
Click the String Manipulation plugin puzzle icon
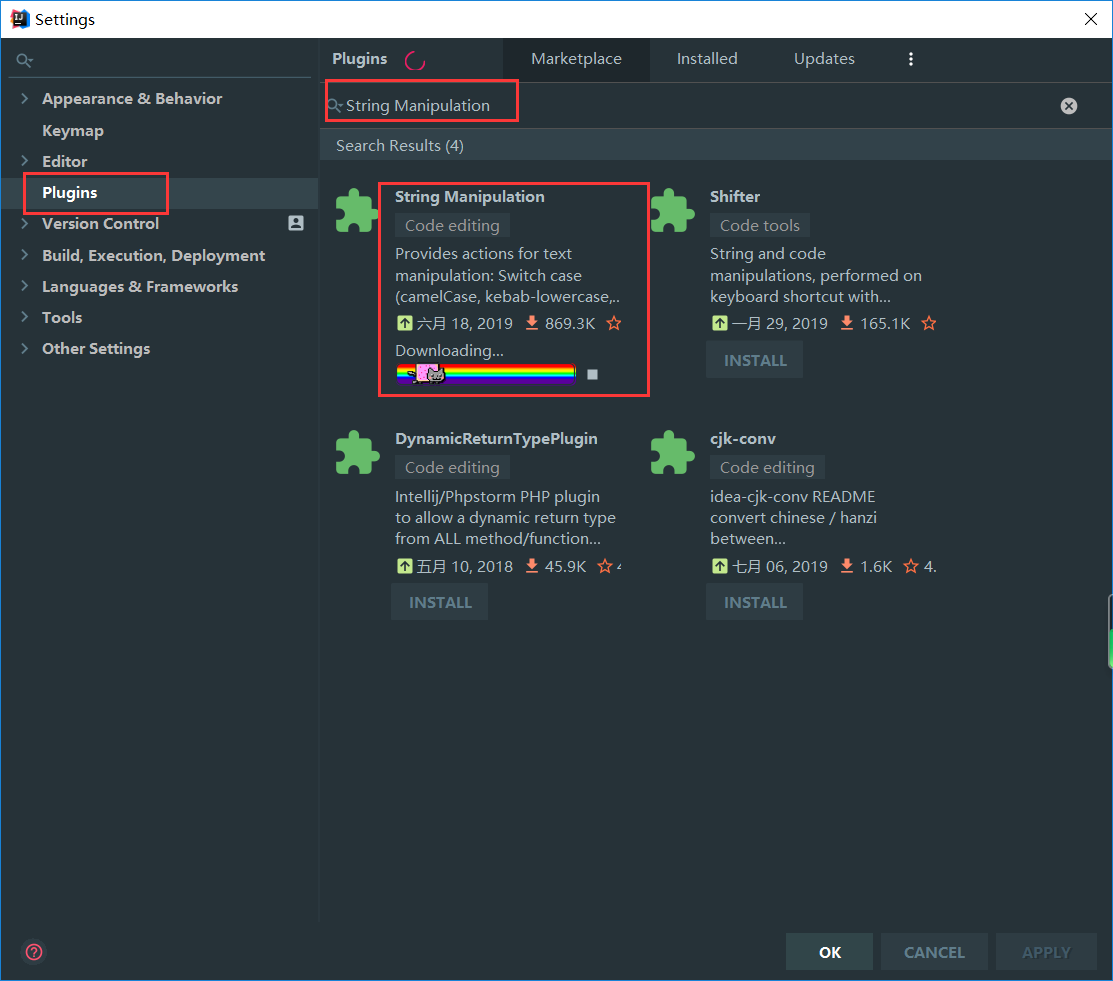(x=356, y=210)
